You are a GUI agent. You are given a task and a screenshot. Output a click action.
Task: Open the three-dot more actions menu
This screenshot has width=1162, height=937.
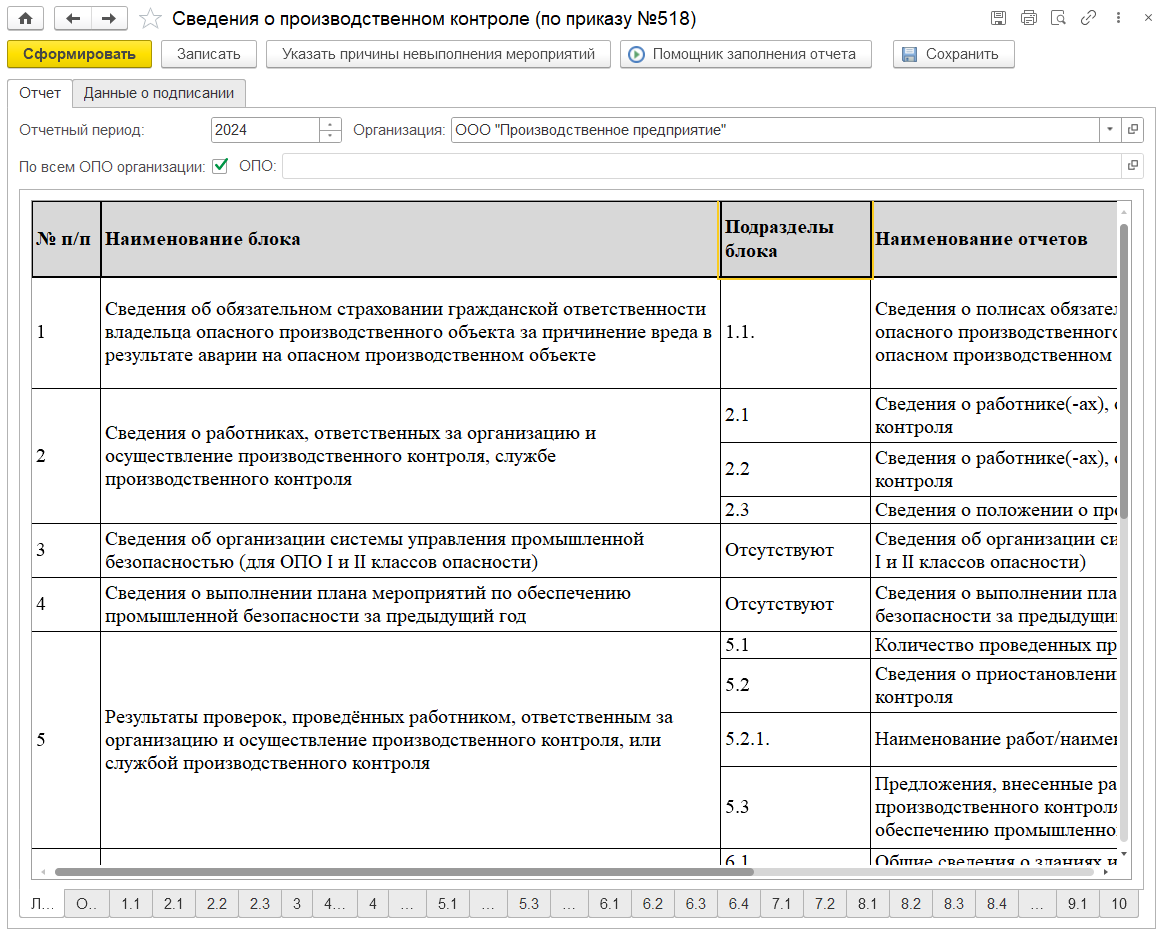tap(1117, 19)
